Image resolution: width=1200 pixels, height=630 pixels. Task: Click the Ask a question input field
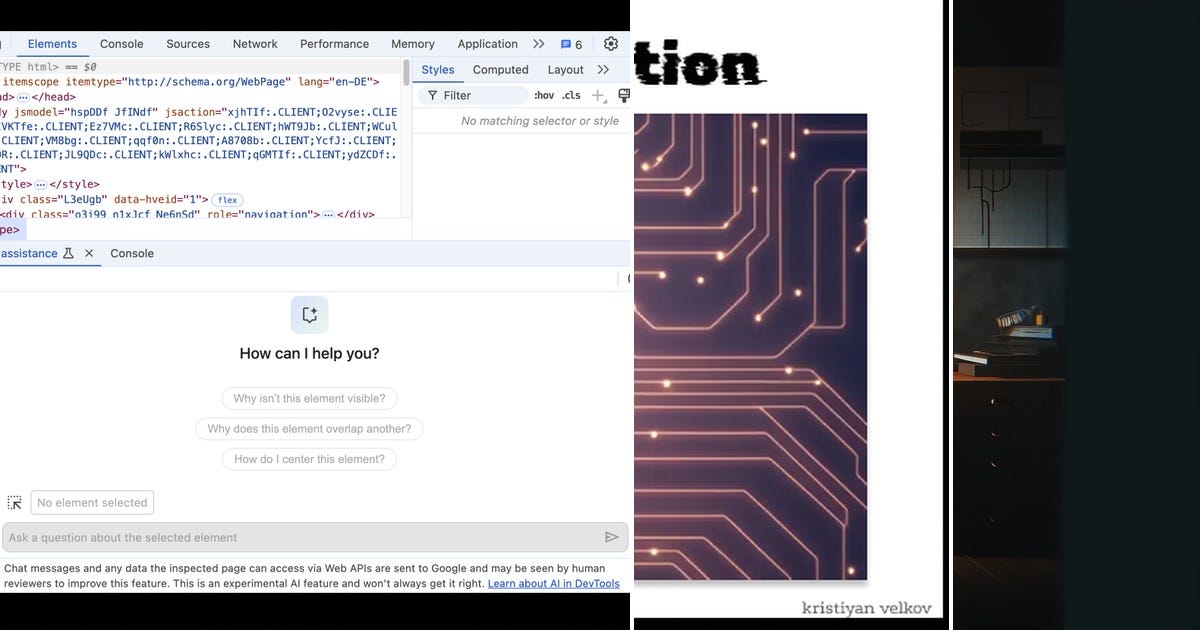tap(300, 537)
